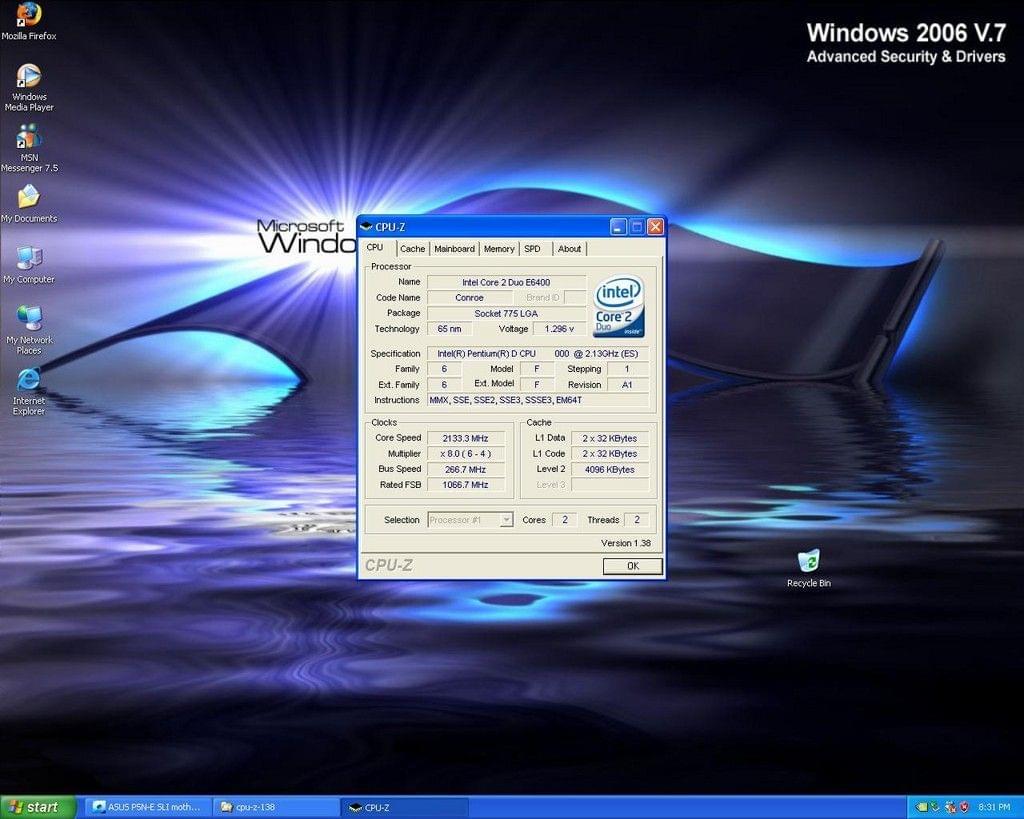This screenshot has height=819, width=1024.
Task: Open MSN Messenger 7.5 icon
Action: pyautogui.click(x=29, y=149)
